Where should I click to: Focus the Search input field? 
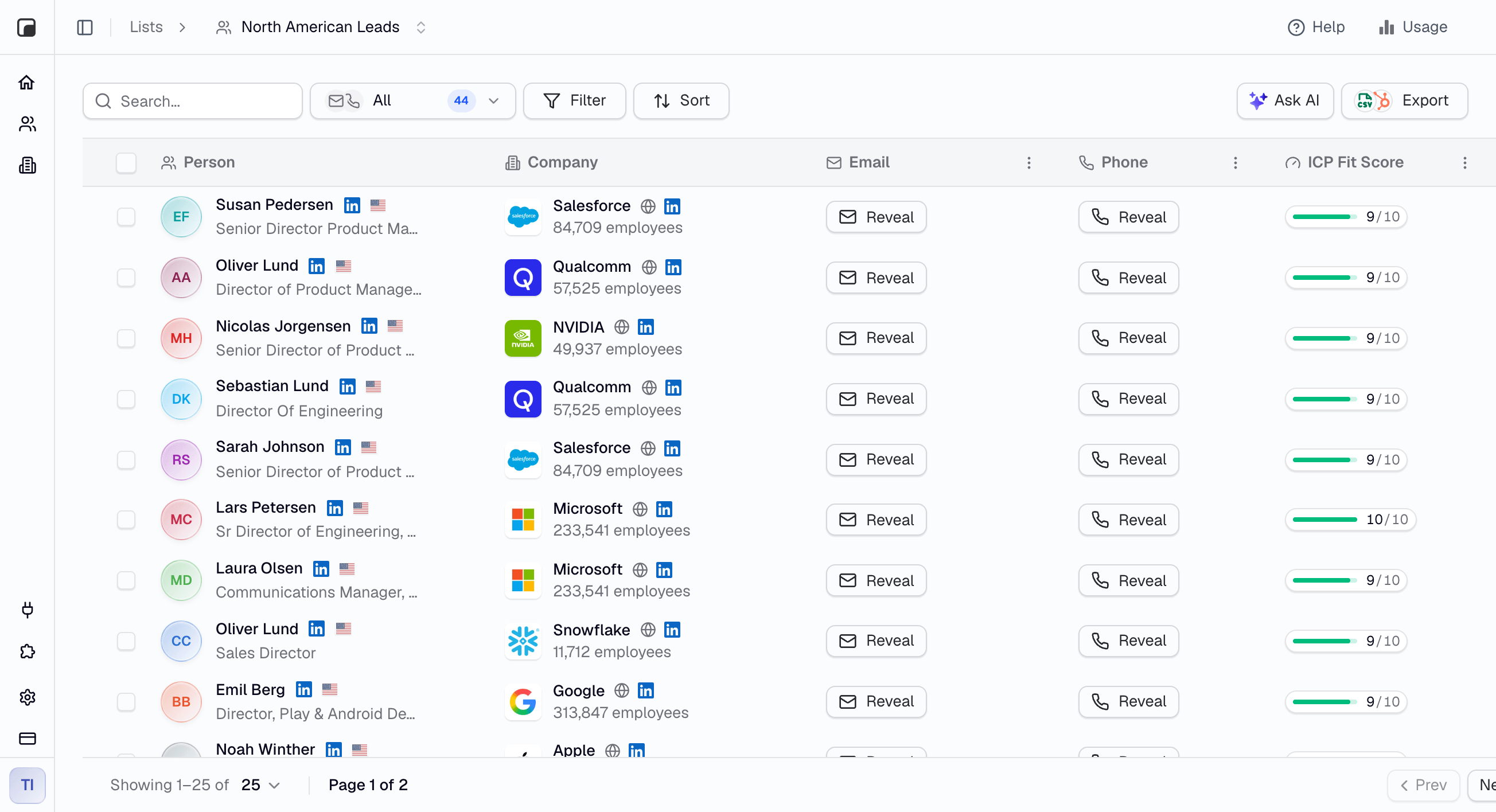193,101
